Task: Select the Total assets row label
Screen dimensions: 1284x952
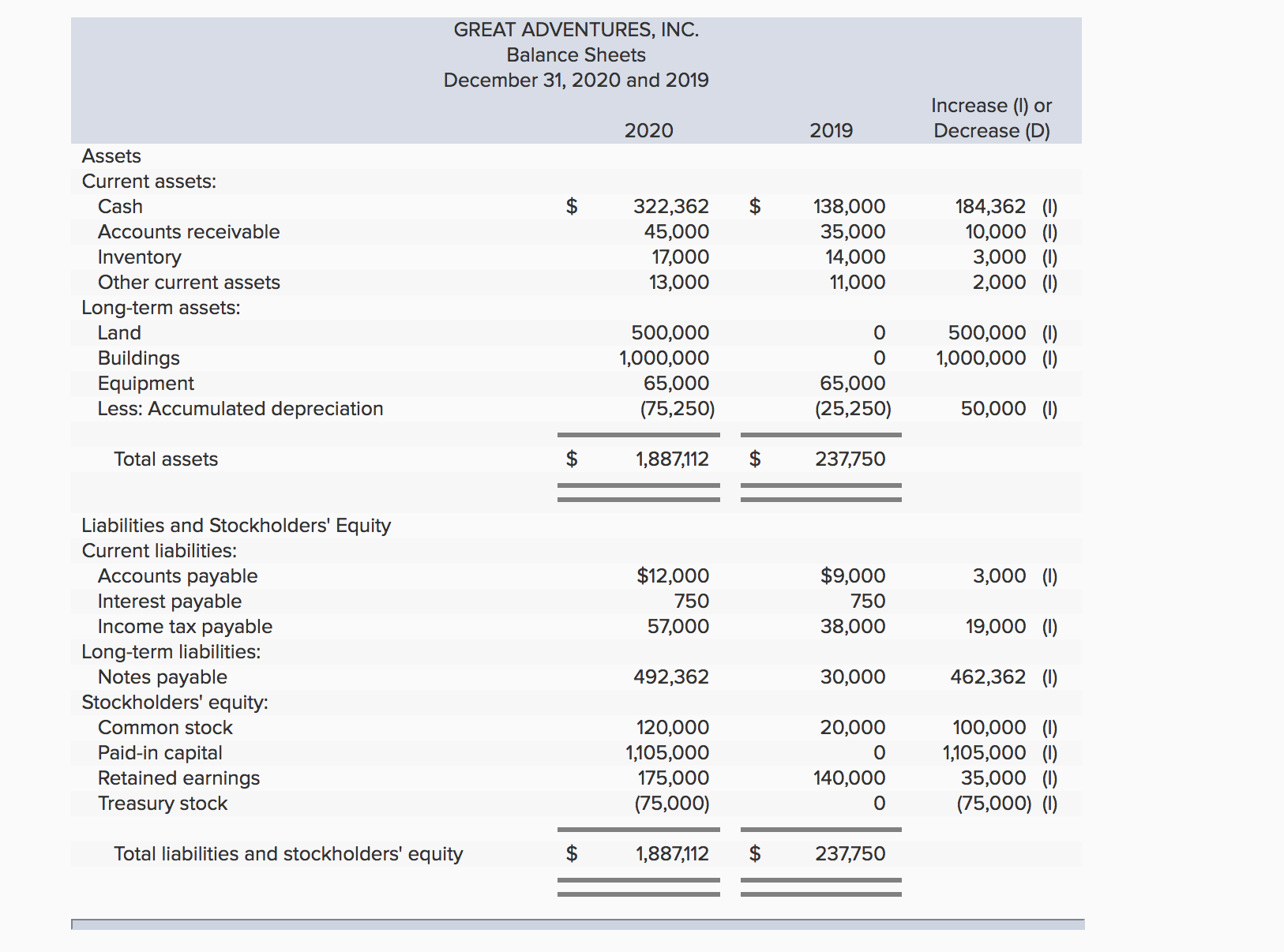Action: click(x=166, y=459)
